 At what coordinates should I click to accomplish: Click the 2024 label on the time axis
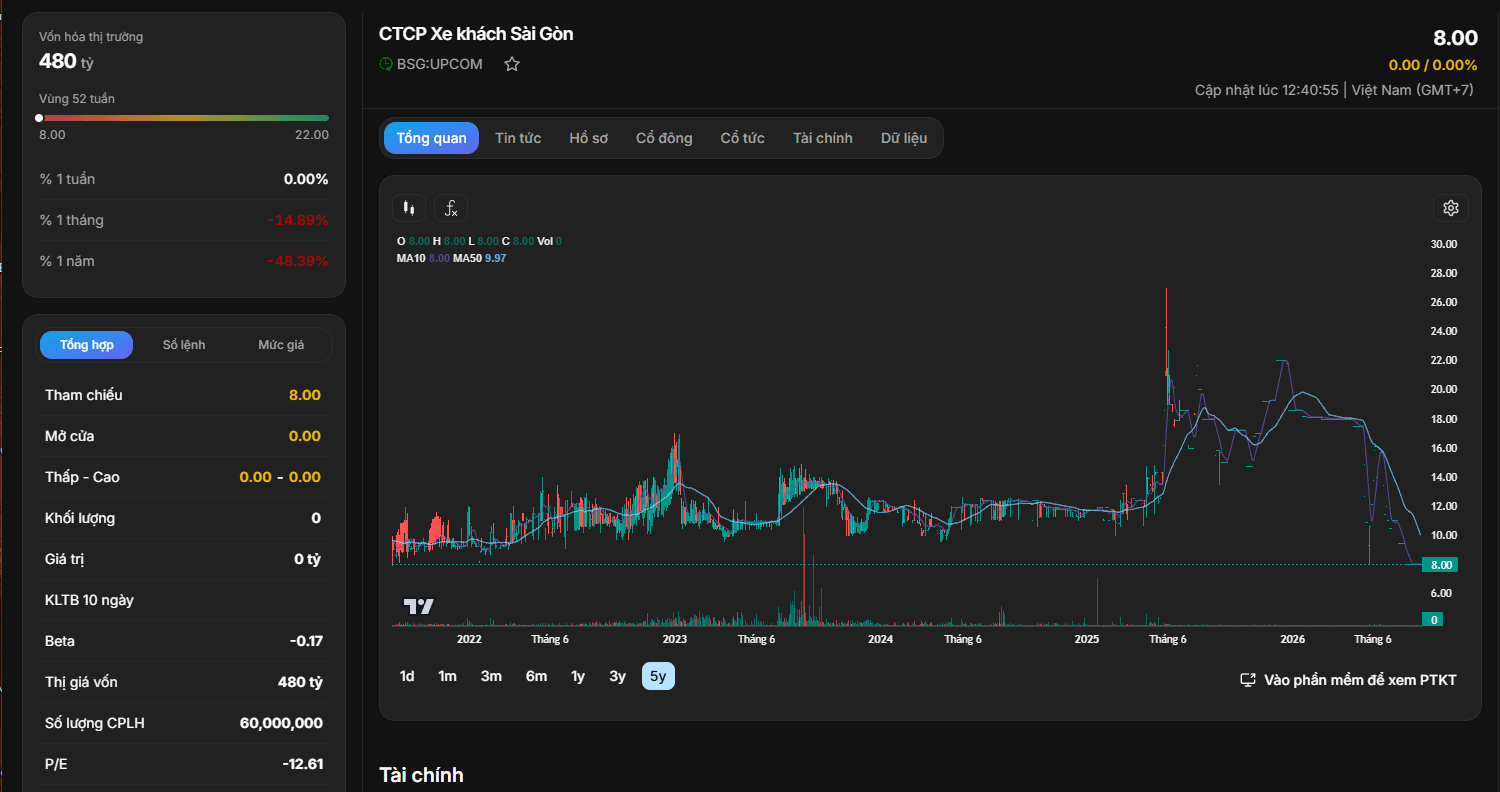pos(881,639)
